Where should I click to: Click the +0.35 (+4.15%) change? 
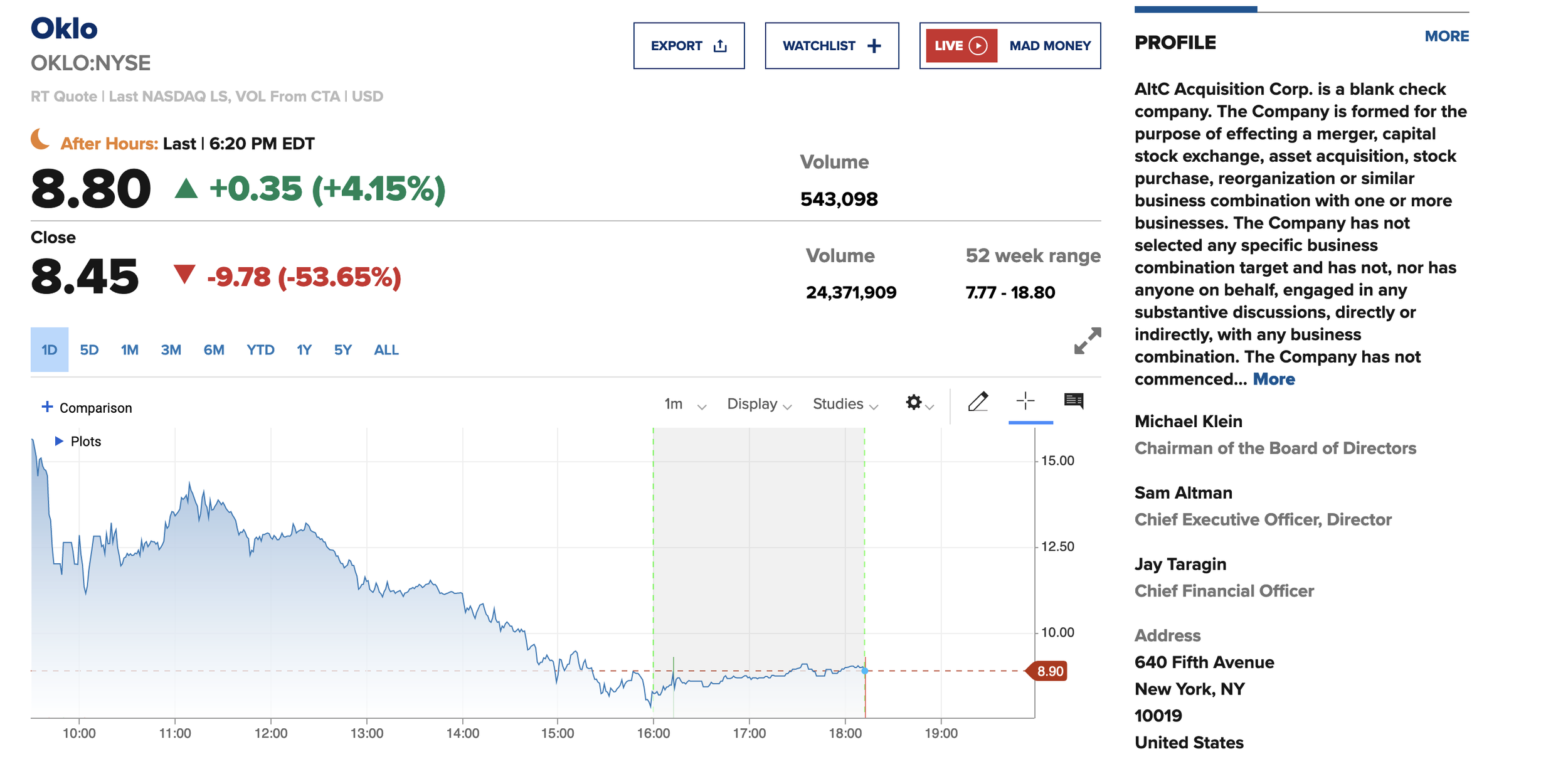(x=327, y=188)
